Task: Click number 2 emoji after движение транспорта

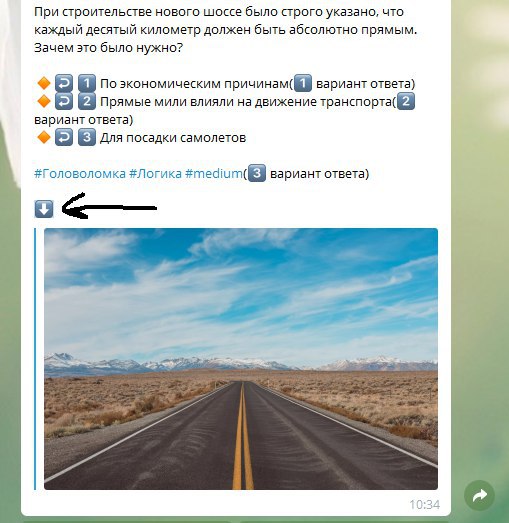Action: [x=406, y=101]
